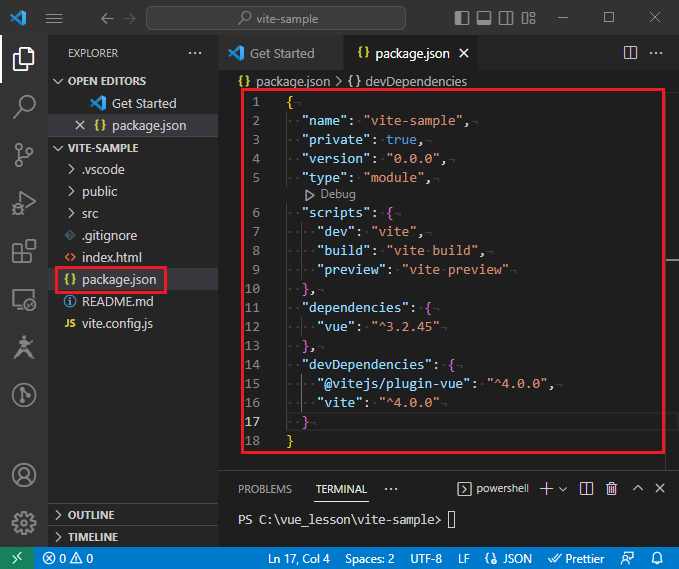Click the terminal prompt input area
The image size is (679, 569).
click(451, 520)
